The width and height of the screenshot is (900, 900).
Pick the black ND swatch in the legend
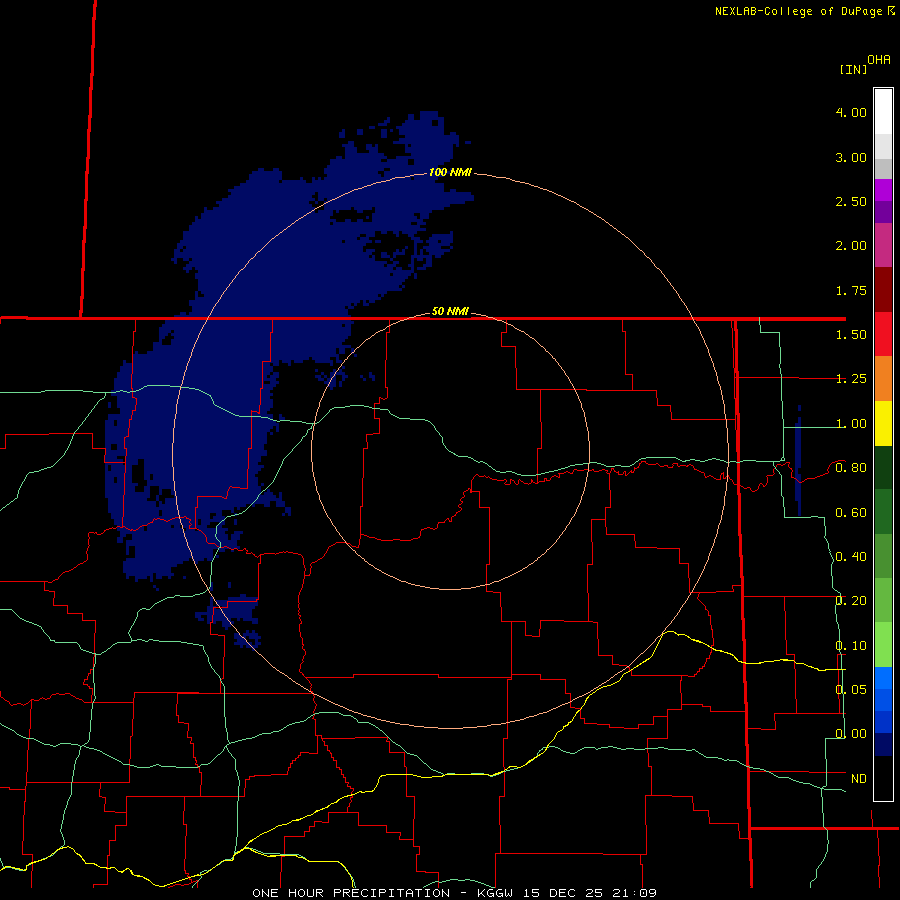883,778
